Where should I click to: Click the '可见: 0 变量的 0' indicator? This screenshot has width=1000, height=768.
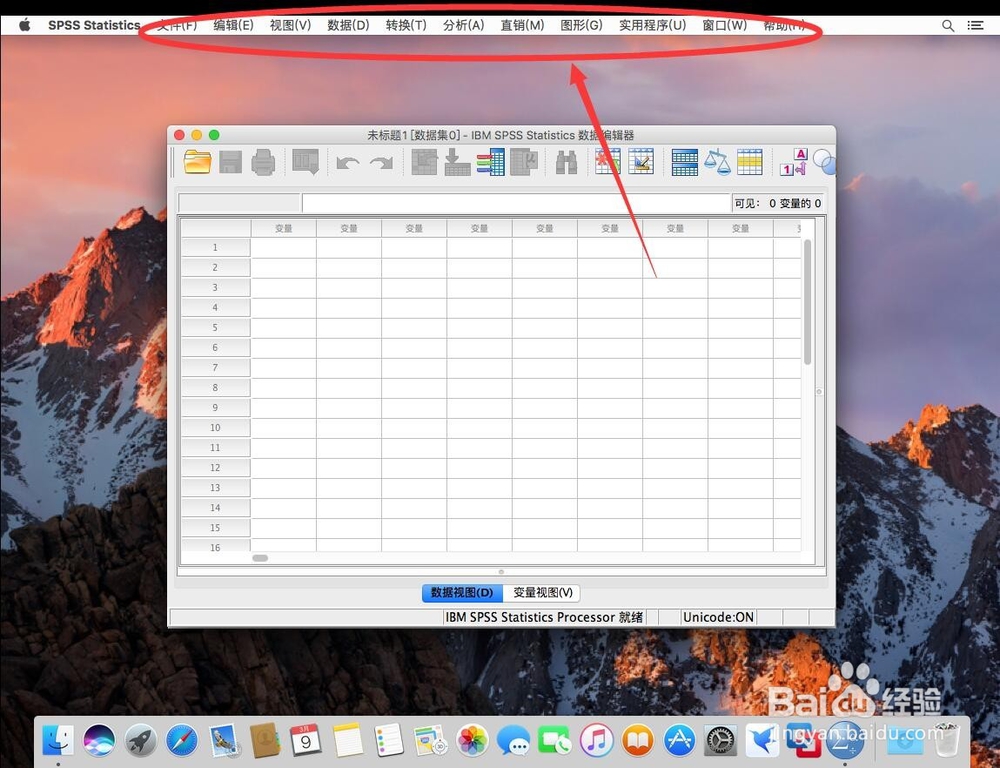tap(778, 203)
